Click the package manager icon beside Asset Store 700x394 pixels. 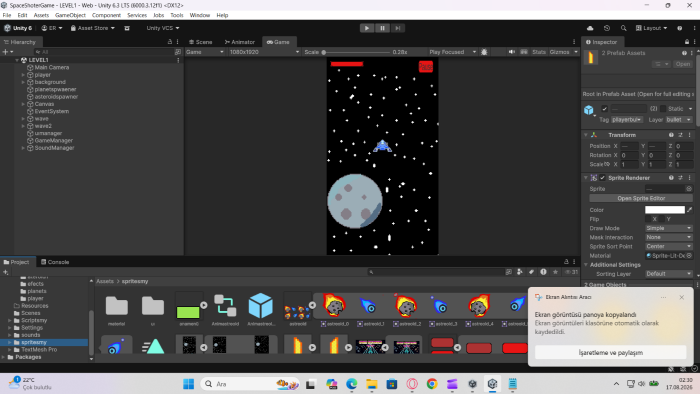(127, 28)
